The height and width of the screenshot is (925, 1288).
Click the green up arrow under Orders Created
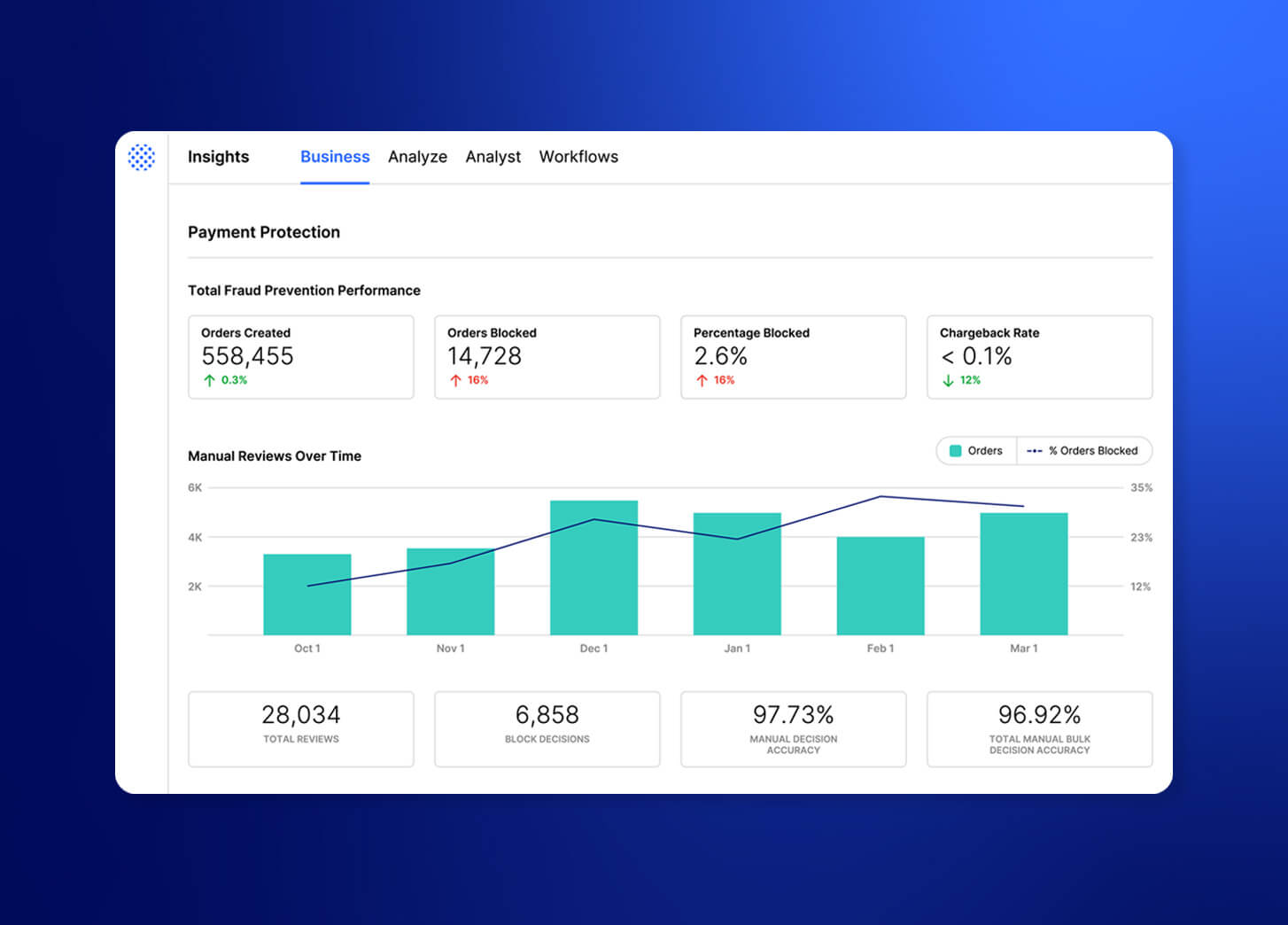tap(209, 380)
